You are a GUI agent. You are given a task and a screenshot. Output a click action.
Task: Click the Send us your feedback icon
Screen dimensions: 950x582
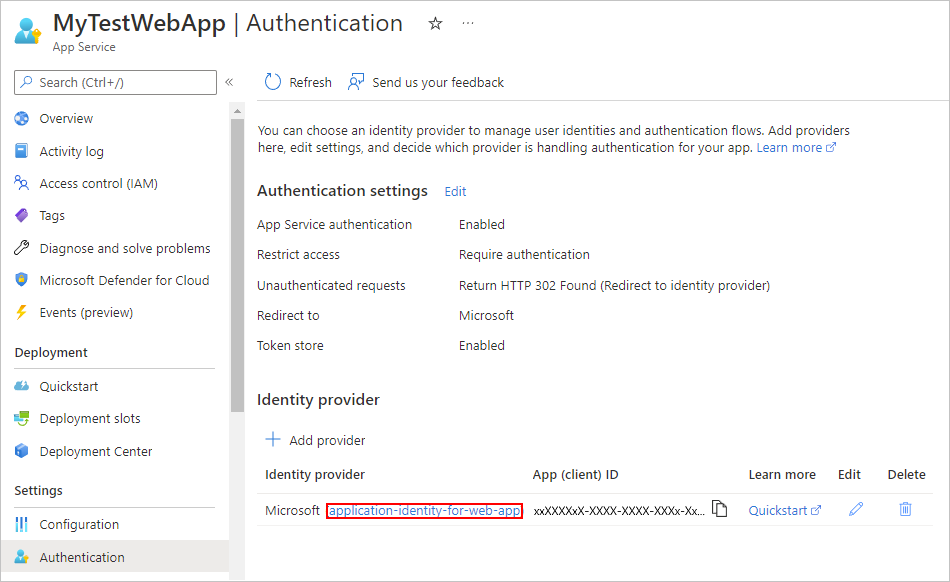356,82
